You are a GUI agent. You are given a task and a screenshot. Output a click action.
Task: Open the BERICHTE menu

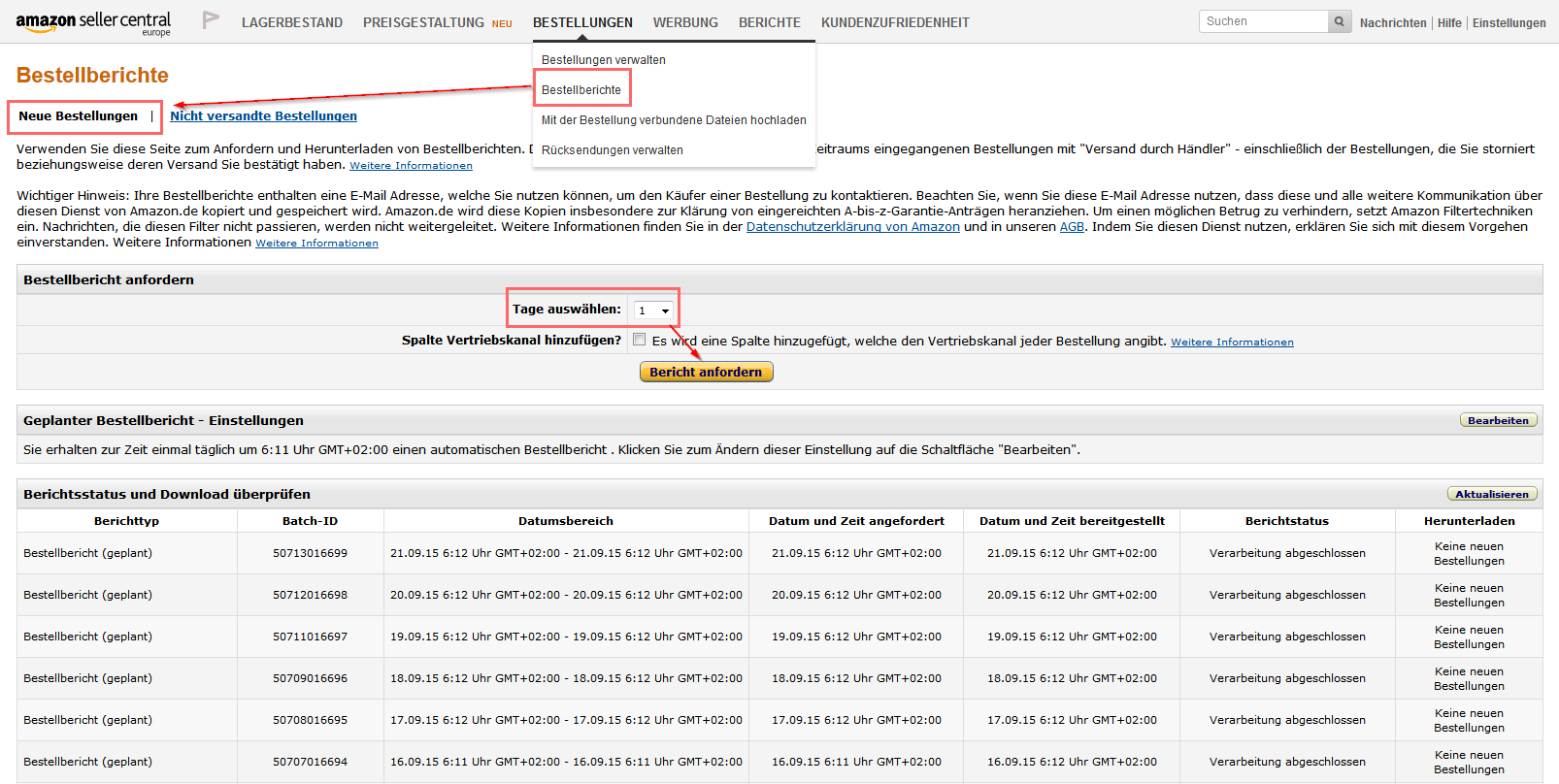pyautogui.click(x=770, y=22)
